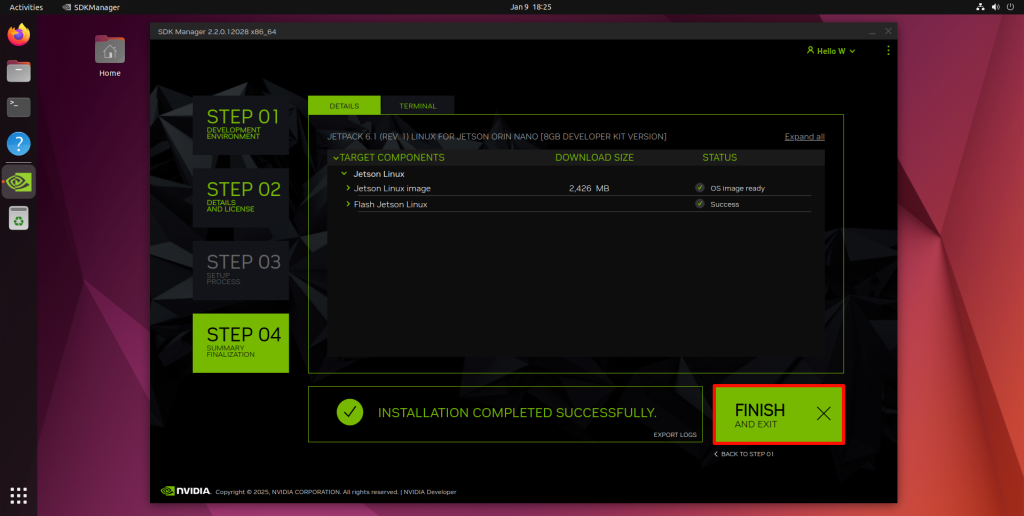Click the NVIDIA SDK Manager dock icon

pyautogui.click(x=18, y=181)
